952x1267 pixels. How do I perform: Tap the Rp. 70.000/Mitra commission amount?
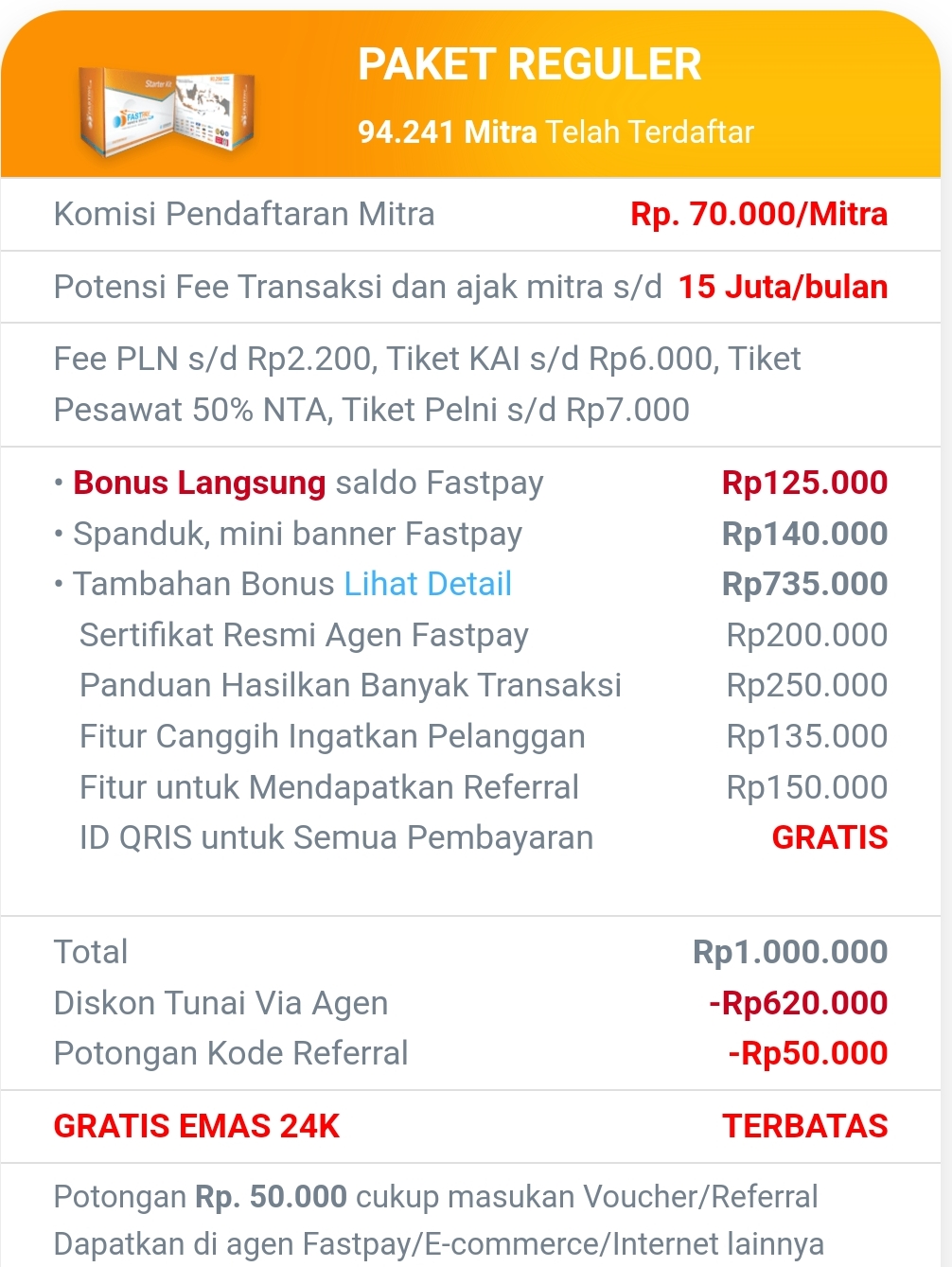pos(758,214)
